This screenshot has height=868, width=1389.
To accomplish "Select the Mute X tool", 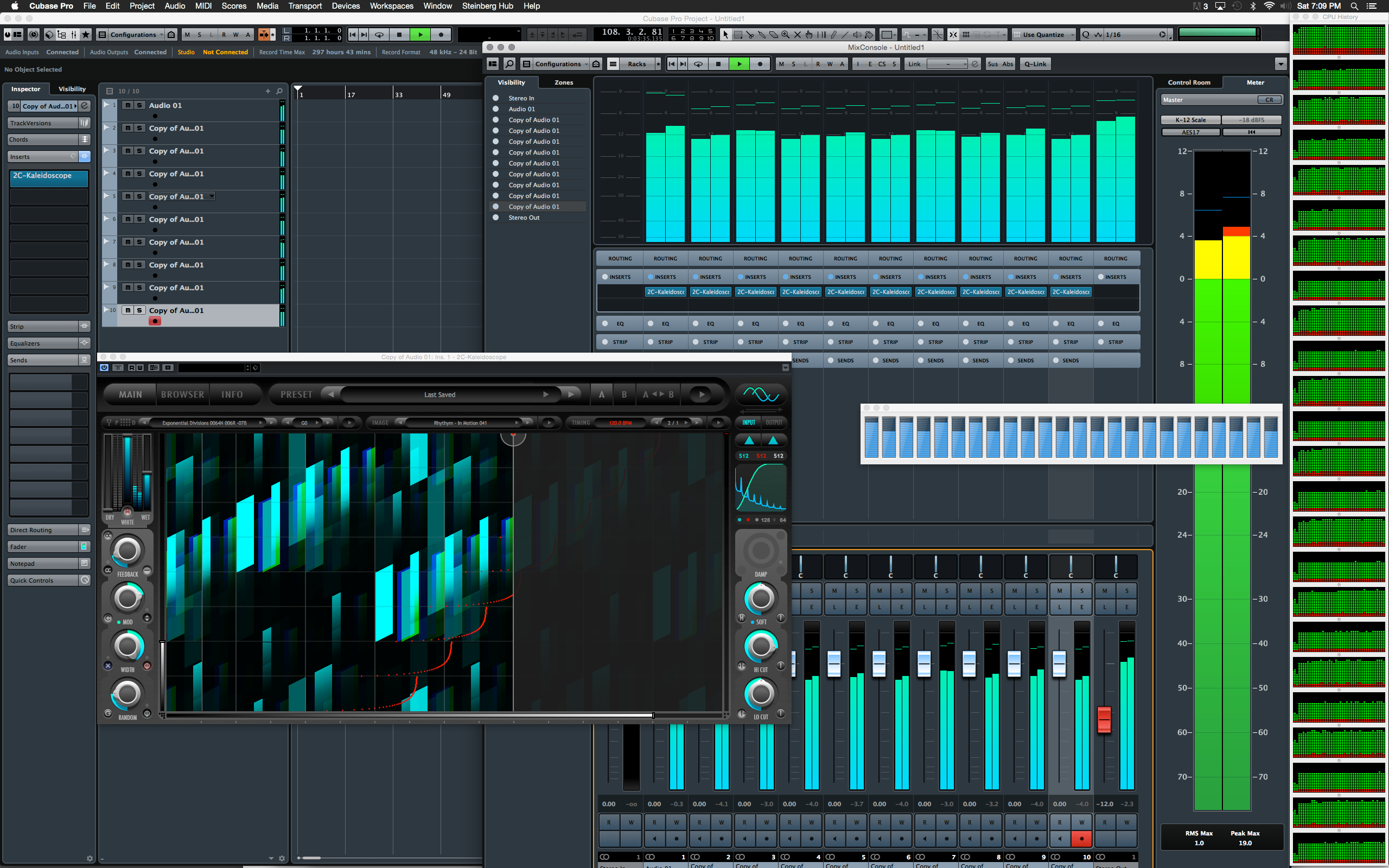I will (x=797, y=34).
